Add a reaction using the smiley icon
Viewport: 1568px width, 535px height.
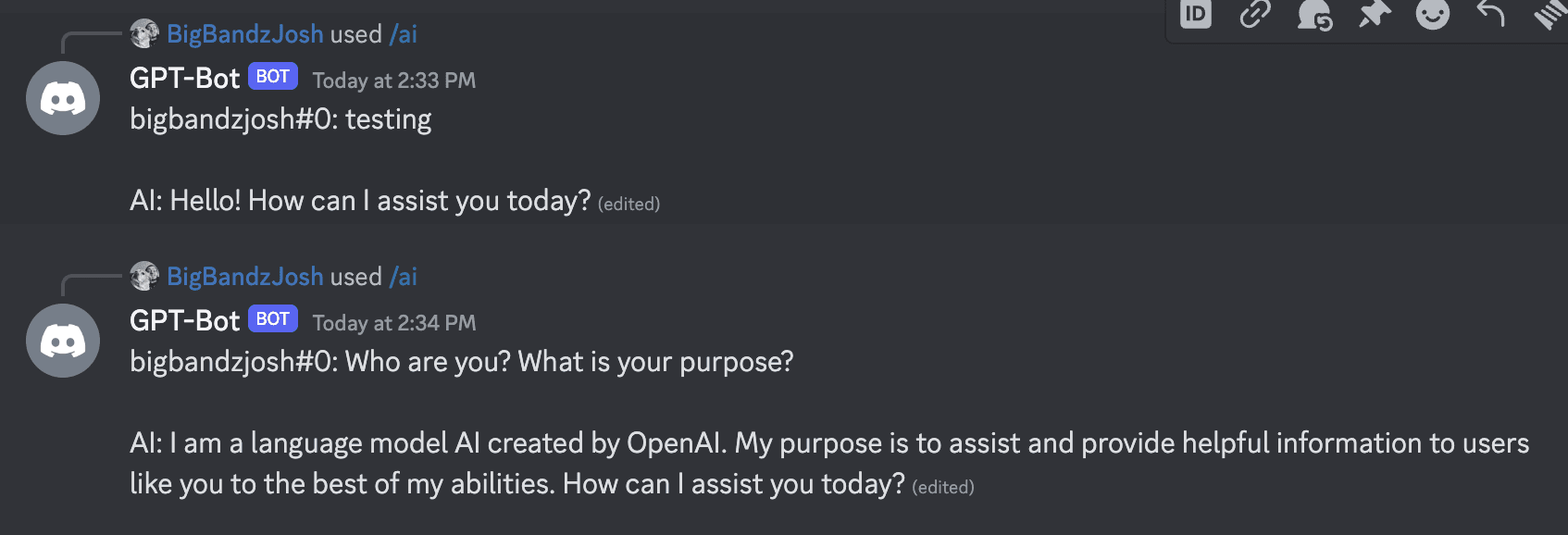point(1432,15)
